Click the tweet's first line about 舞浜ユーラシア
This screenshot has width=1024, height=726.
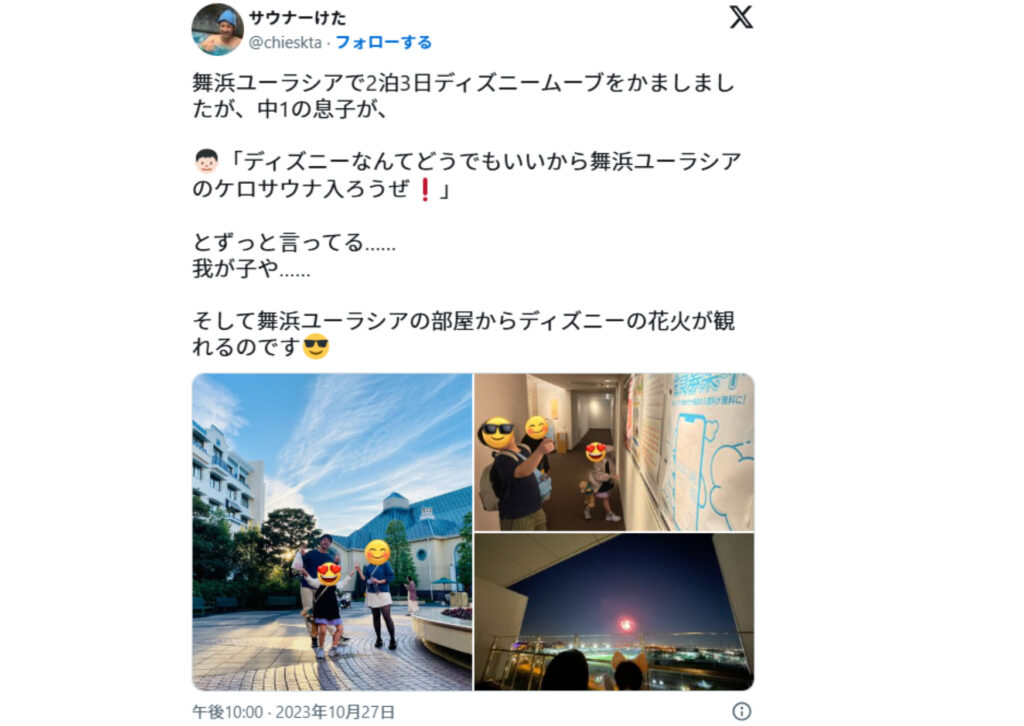[x=463, y=83]
